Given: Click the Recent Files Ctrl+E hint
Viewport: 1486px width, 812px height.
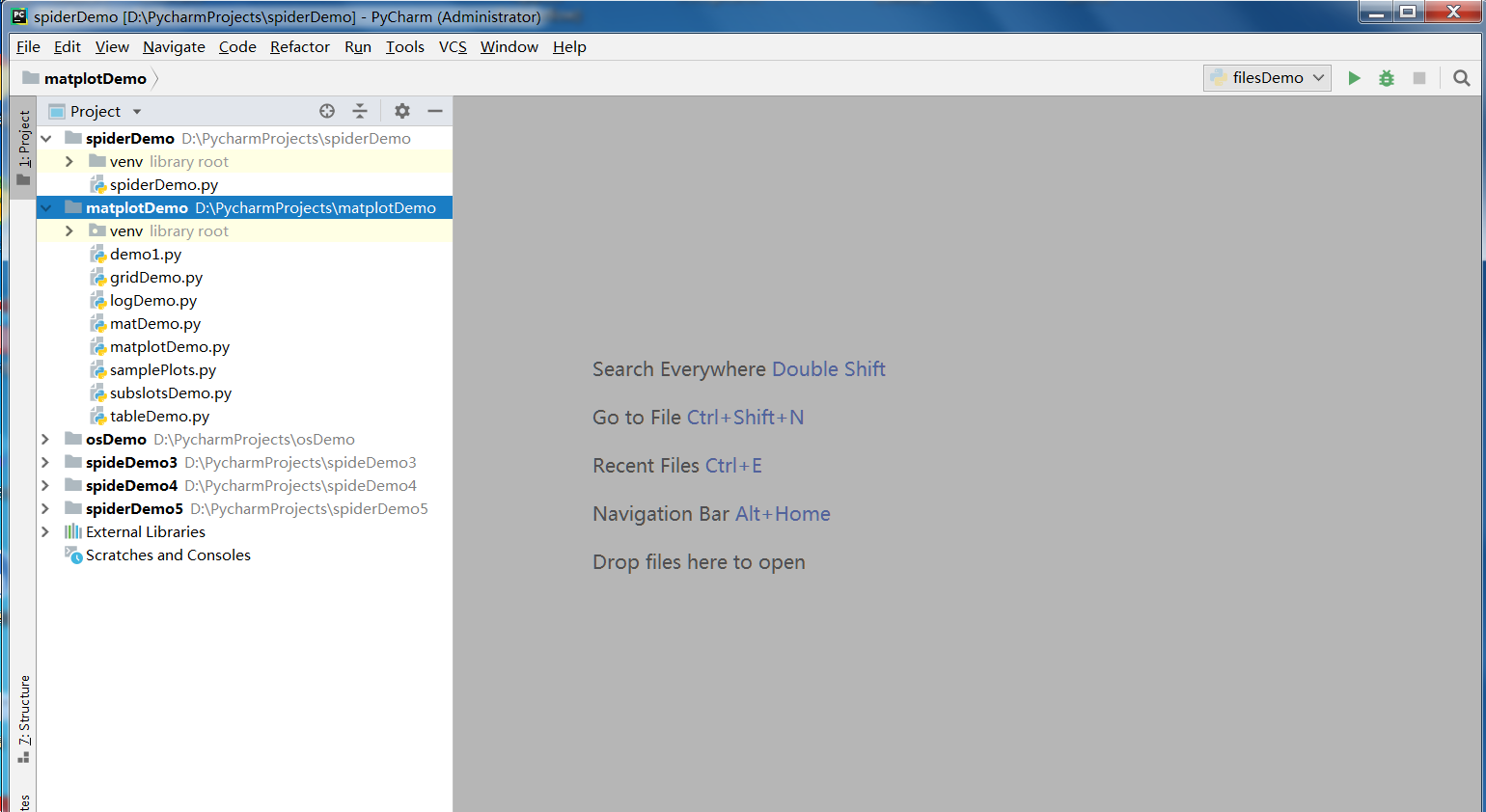Looking at the screenshot, I should (677, 466).
